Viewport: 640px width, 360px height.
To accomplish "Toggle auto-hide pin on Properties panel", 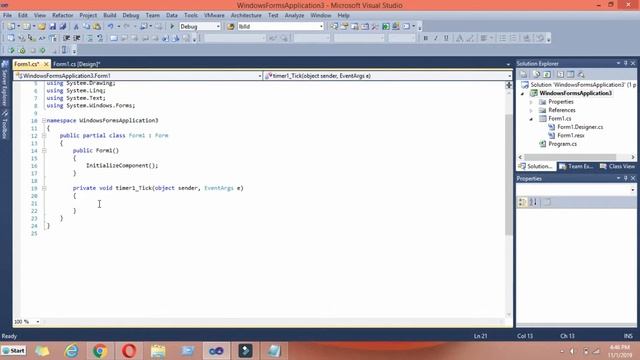I will pyautogui.click(x=625, y=178).
